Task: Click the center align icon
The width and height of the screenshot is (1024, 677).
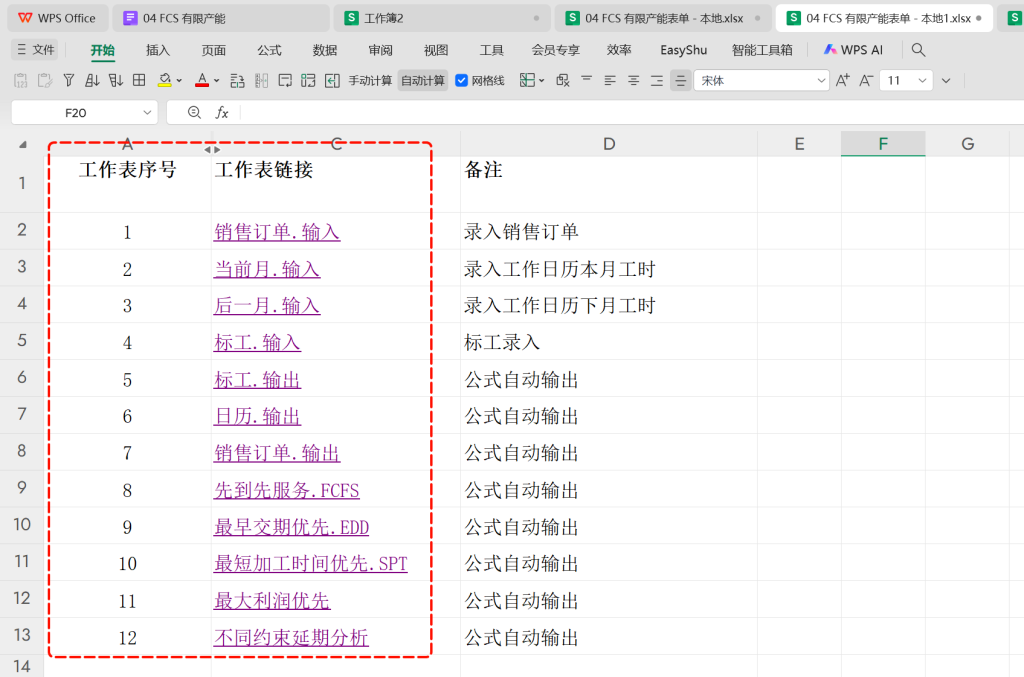Action: (x=633, y=80)
